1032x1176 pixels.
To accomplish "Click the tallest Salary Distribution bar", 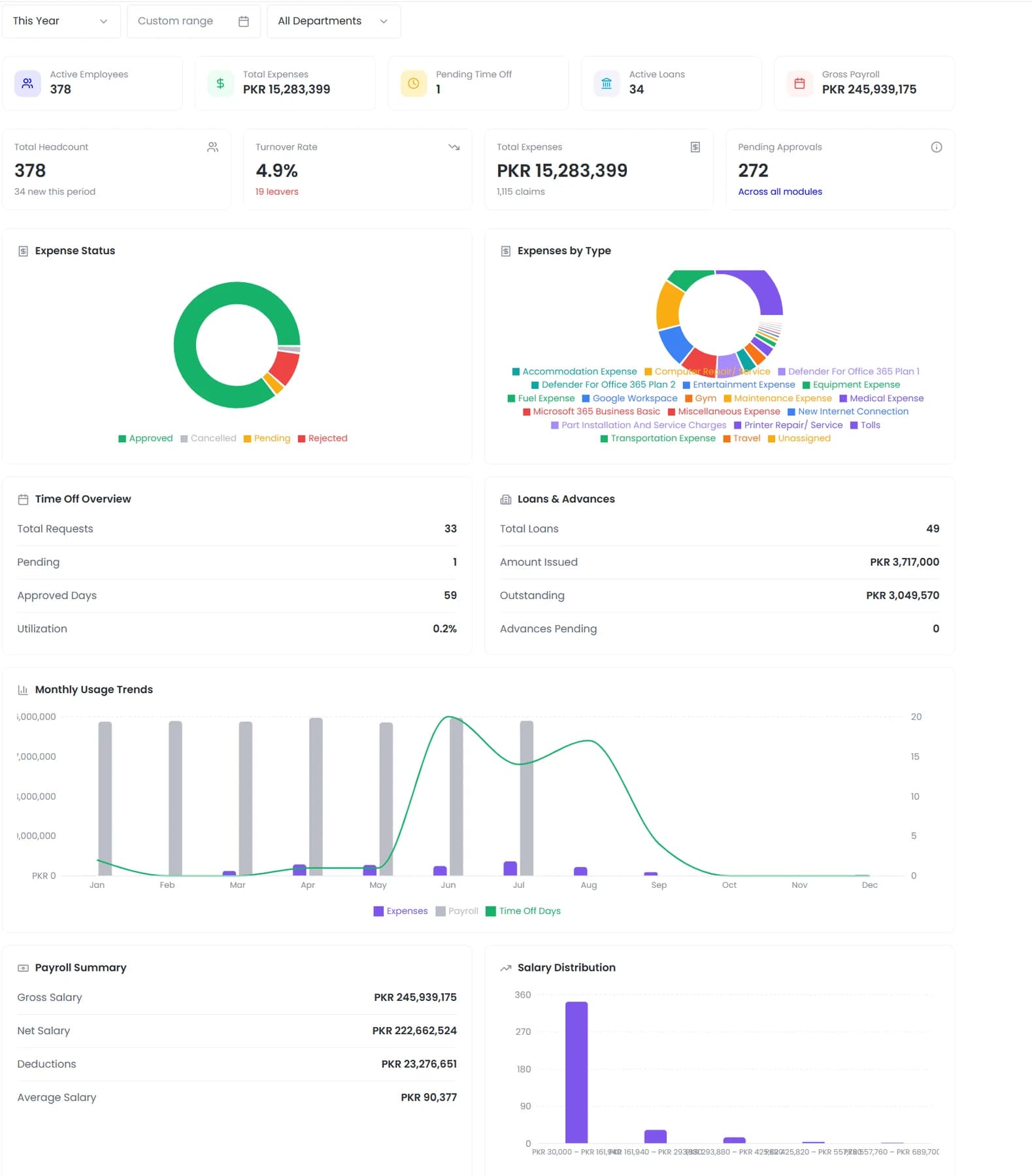I will [576, 1072].
